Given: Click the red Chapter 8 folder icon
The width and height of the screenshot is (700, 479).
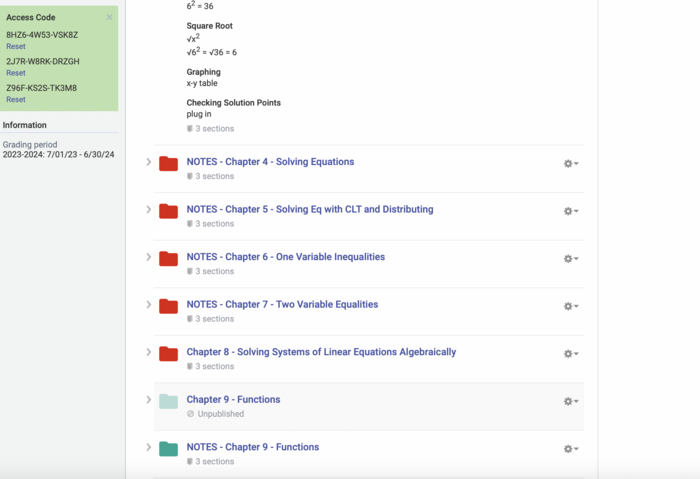Looking at the screenshot, I should click(168, 354).
